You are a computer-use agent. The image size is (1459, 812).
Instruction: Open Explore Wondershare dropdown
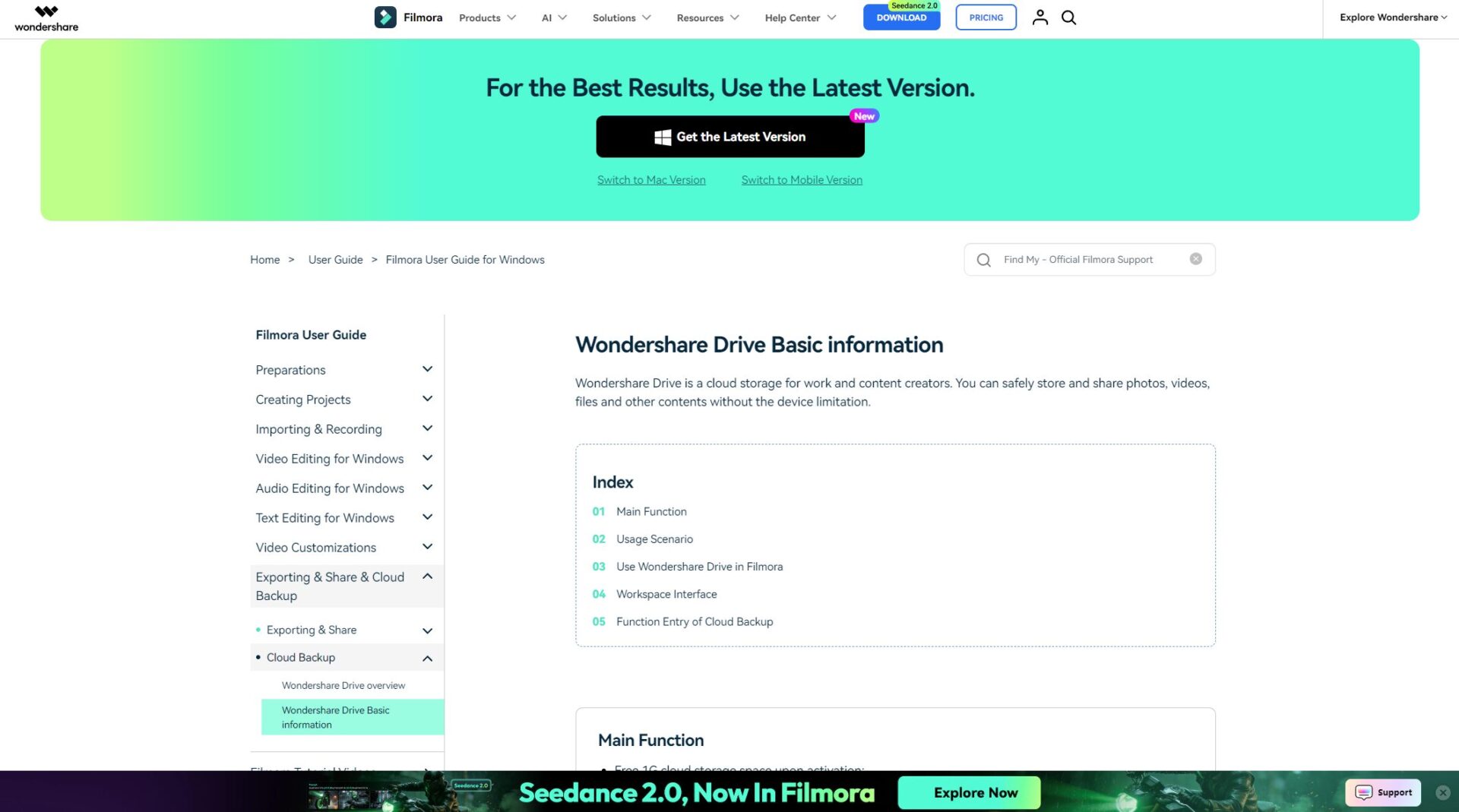[1392, 17]
